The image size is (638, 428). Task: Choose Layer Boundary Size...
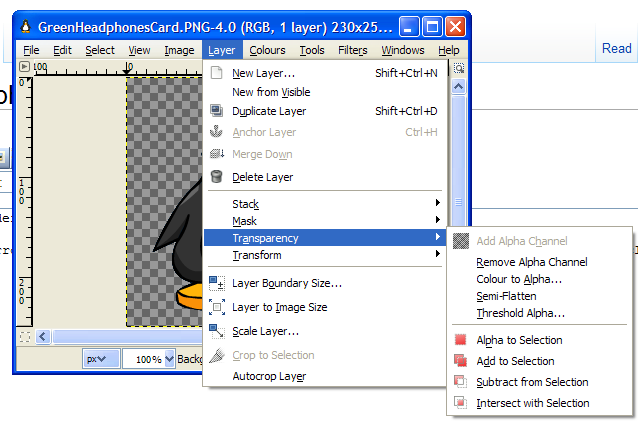coord(325,283)
